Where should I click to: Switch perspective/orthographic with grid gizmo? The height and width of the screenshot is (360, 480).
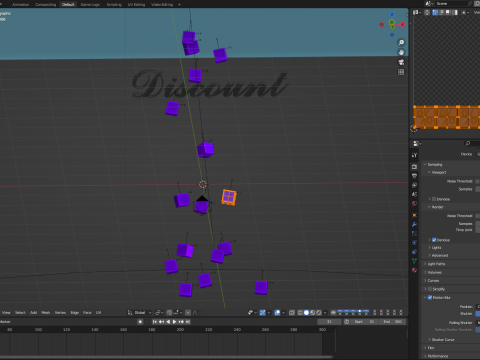click(x=401, y=72)
